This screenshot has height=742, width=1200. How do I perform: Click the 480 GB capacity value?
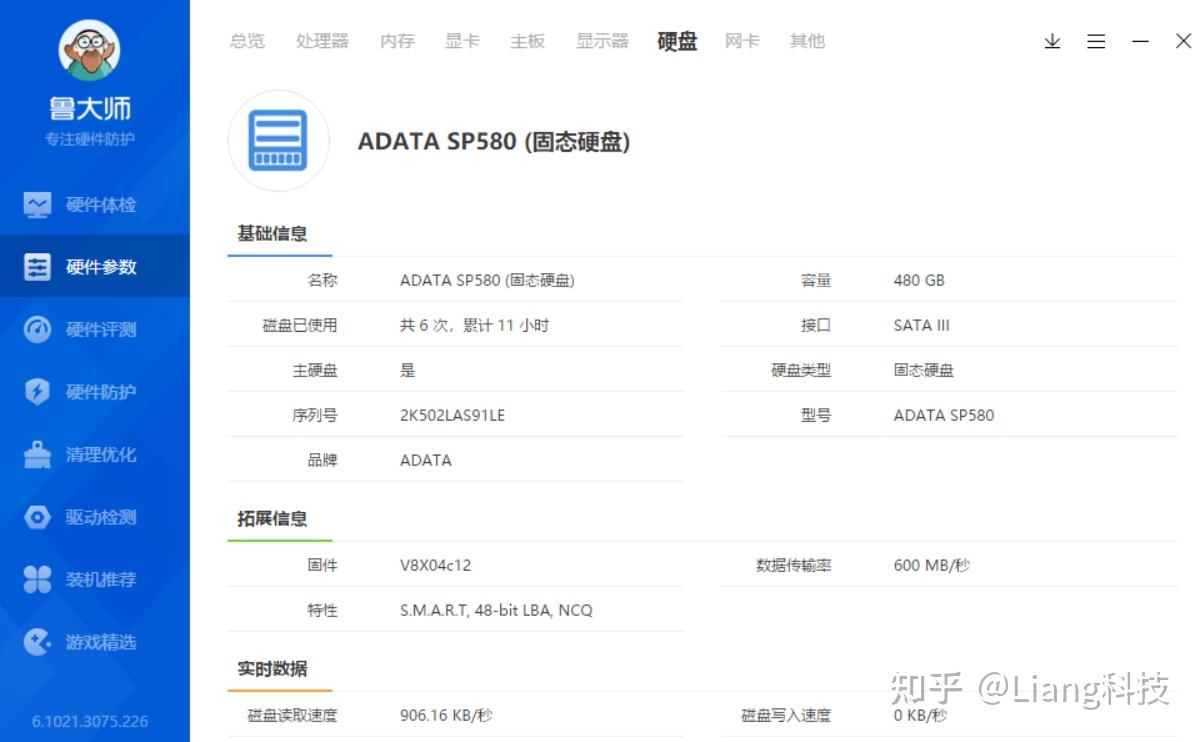point(919,280)
